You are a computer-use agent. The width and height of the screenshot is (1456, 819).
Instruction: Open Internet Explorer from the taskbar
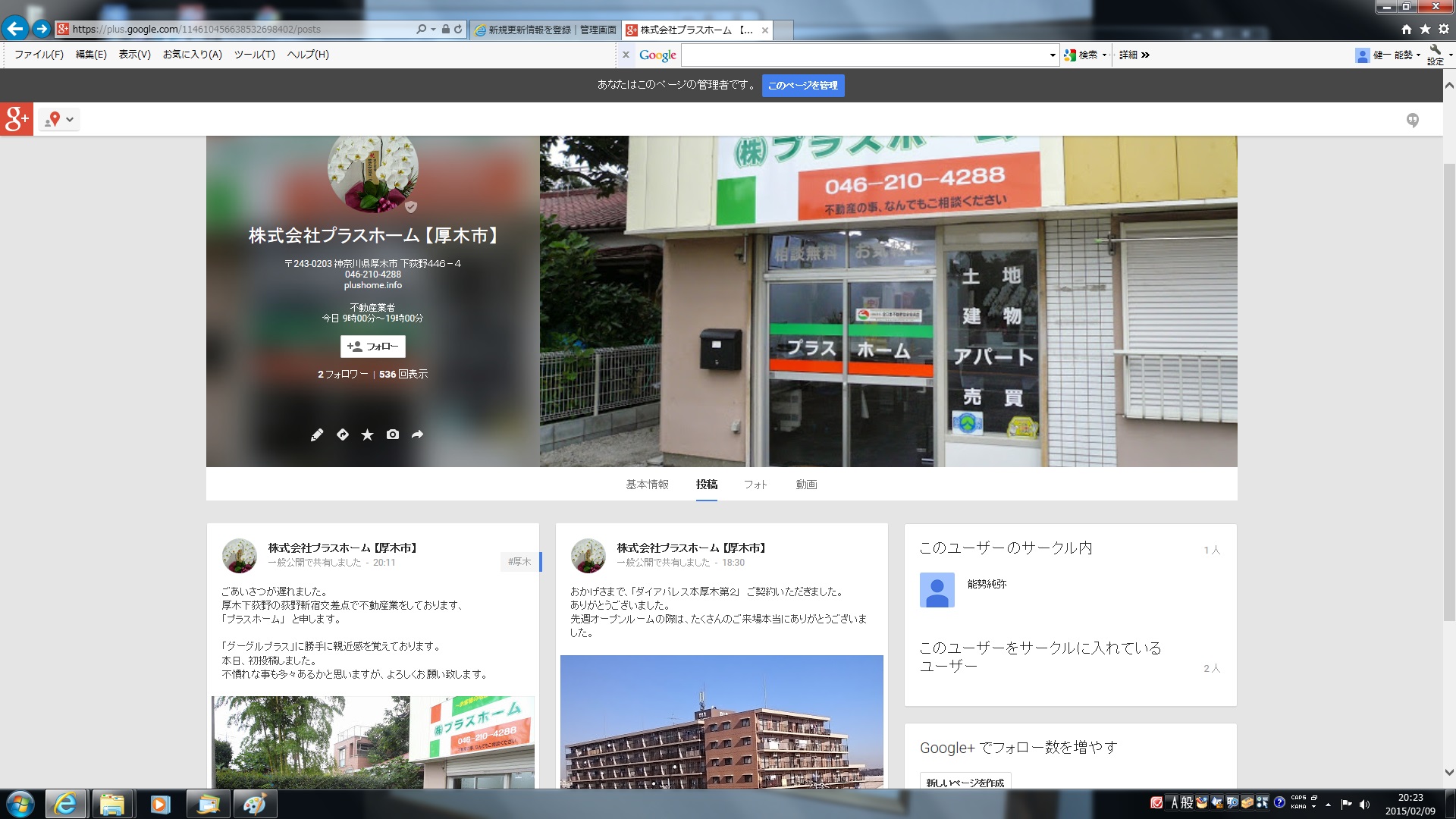pyautogui.click(x=65, y=804)
